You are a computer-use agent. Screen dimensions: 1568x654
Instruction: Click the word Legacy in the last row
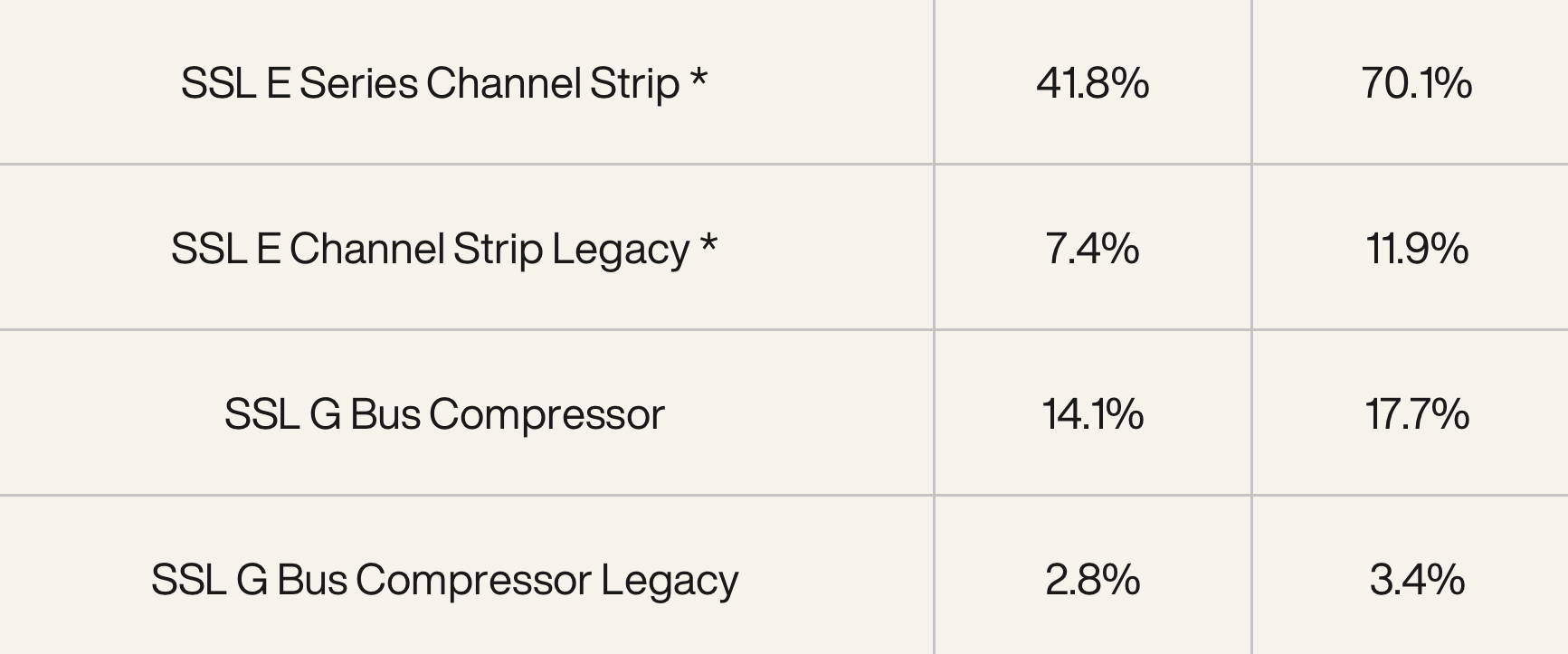[x=670, y=580]
